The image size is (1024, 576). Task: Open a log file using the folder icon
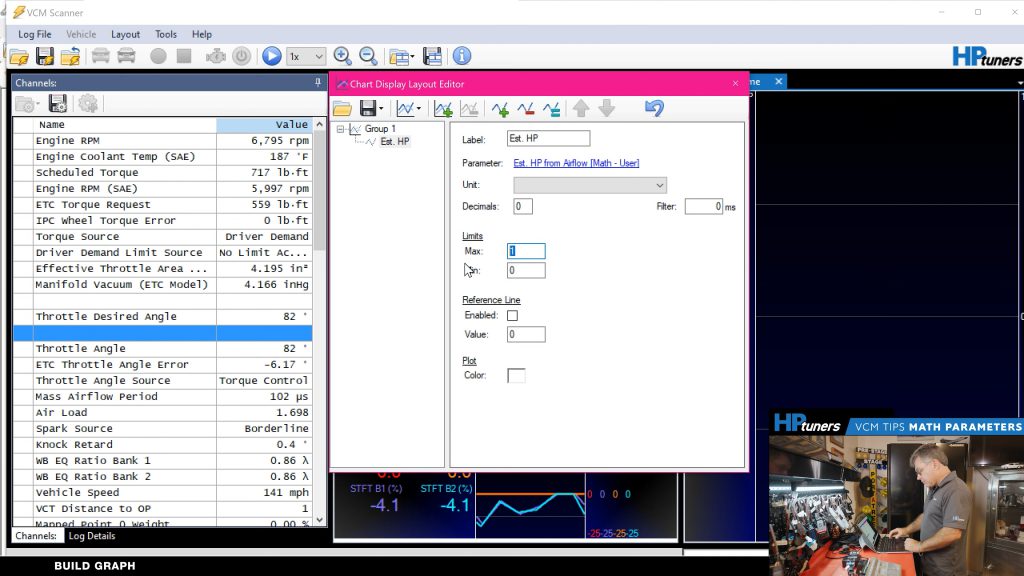18,56
